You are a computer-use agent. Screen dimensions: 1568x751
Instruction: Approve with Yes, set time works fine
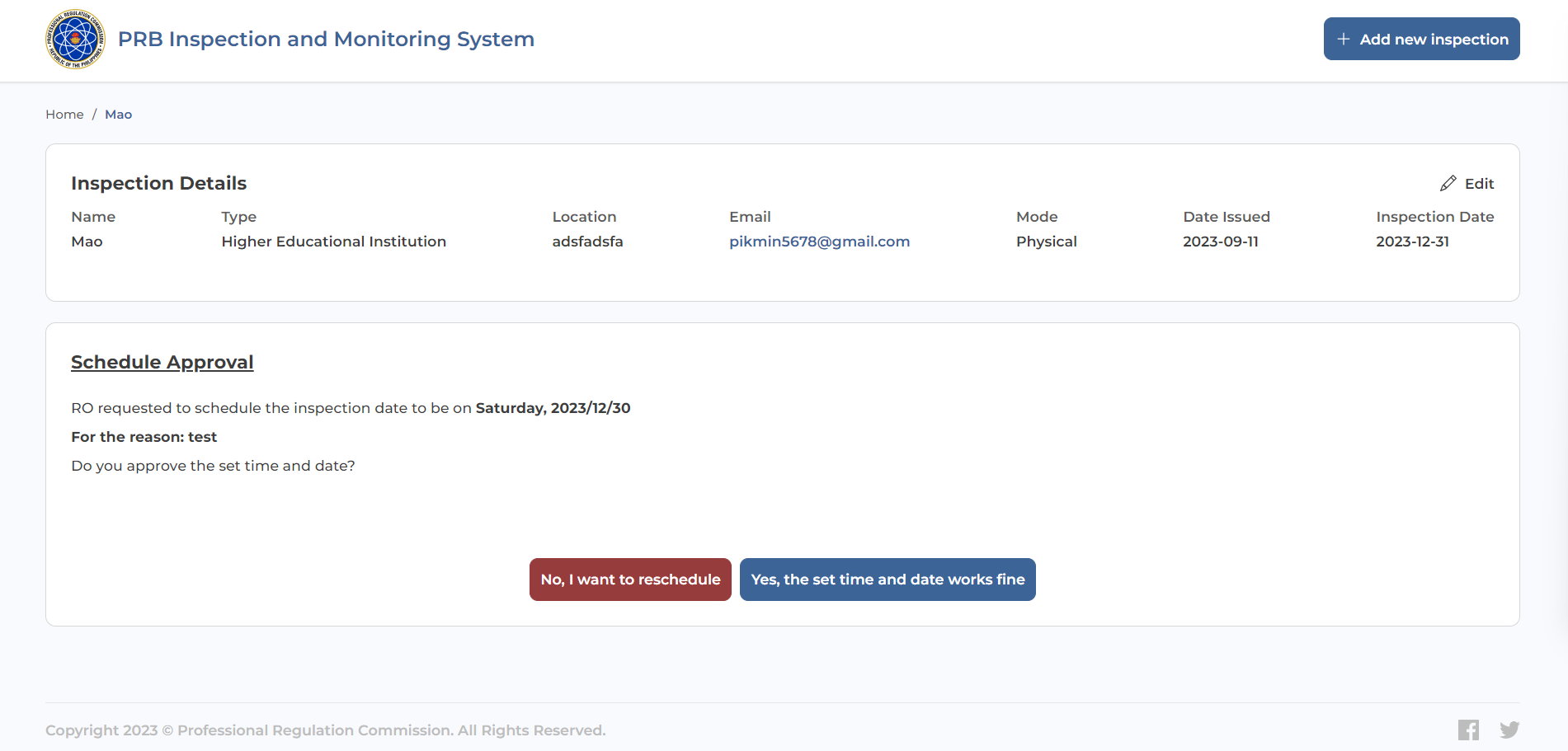point(888,580)
